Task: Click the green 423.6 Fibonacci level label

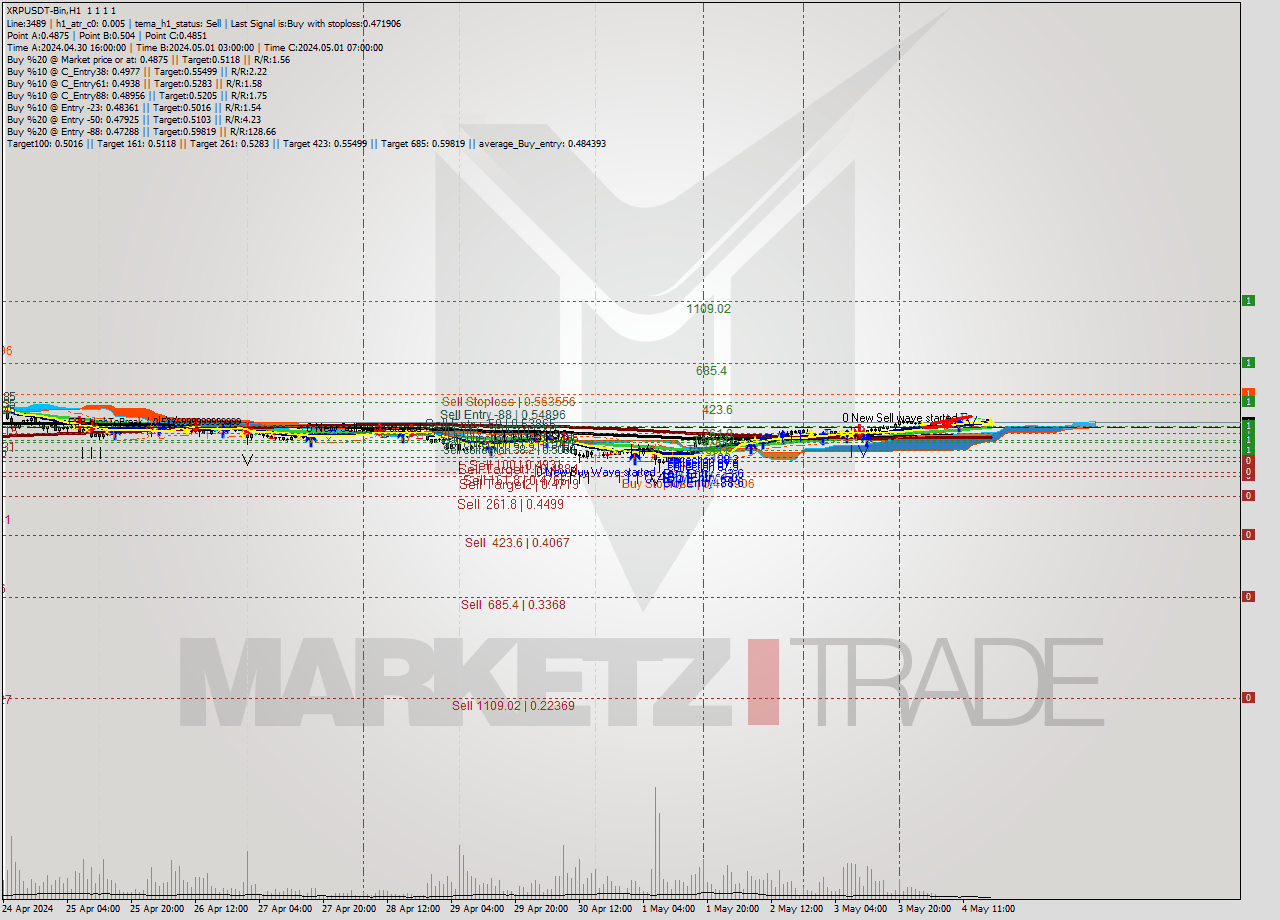Action: tap(717, 409)
